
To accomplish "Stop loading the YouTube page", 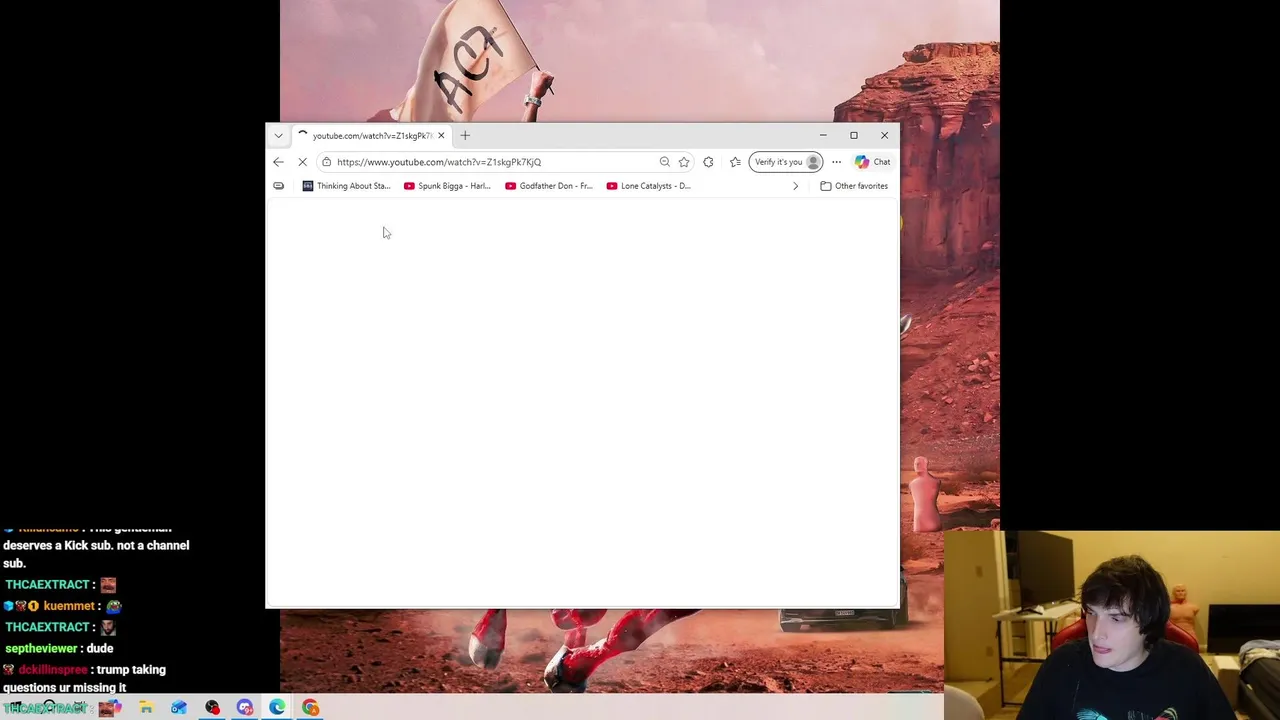I will (x=302, y=162).
